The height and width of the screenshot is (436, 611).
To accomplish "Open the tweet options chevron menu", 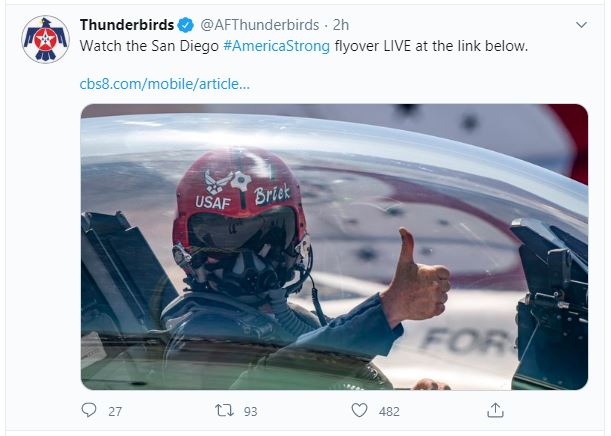I will [x=581, y=25].
